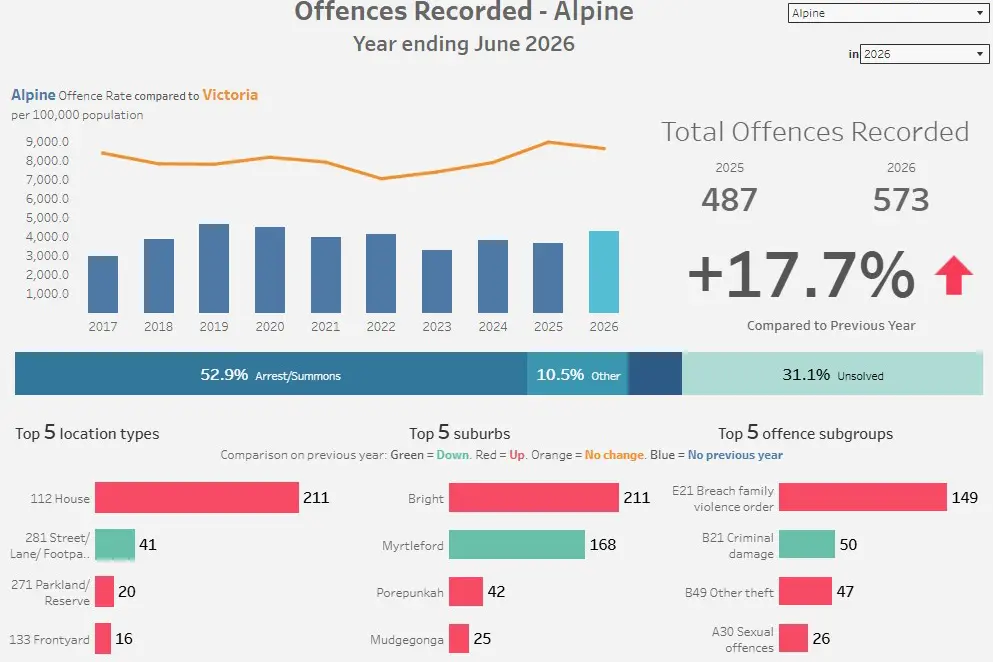Click the '112 House' label
The image size is (993, 662).
60,499
